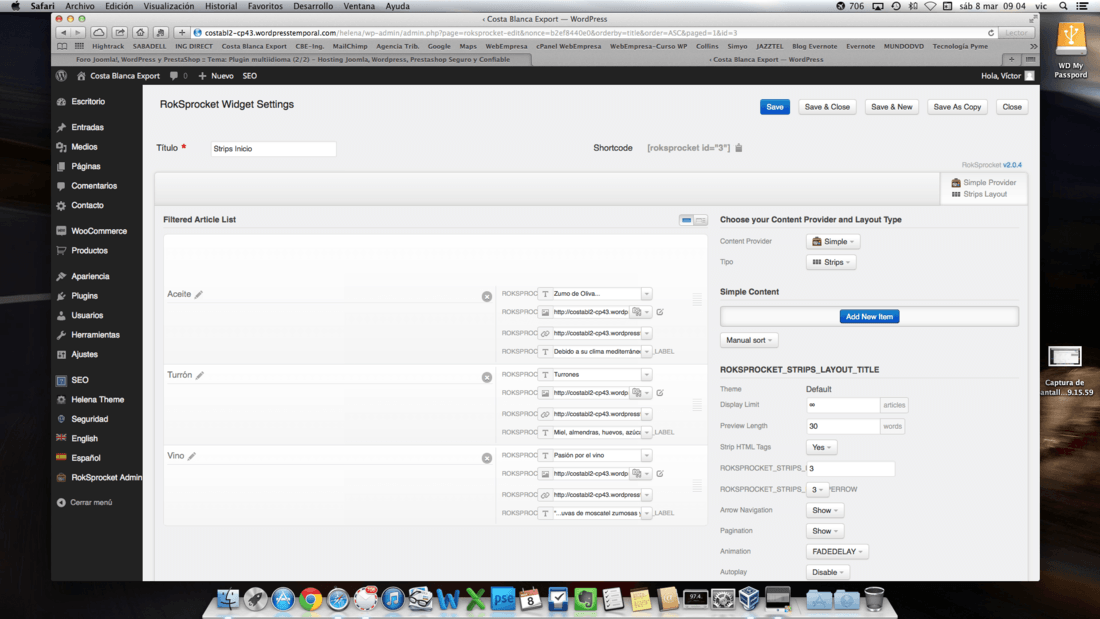The width and height of the screenshot is (1100, 619).
Task: Open the Desarrollo menu
Action: tap(313, 6)
